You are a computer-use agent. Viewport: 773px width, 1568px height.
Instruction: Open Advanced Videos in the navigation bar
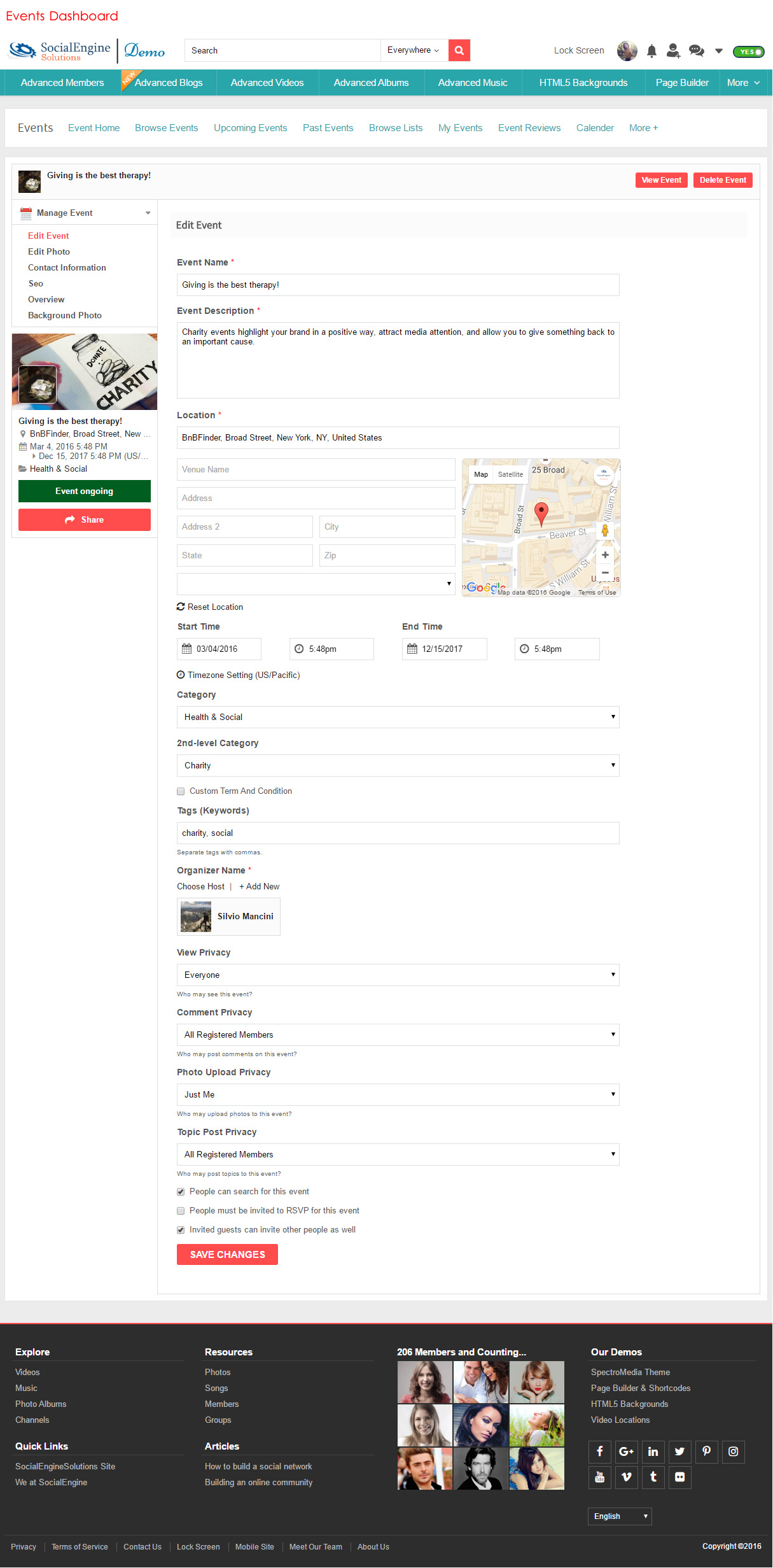coord(267,83)
